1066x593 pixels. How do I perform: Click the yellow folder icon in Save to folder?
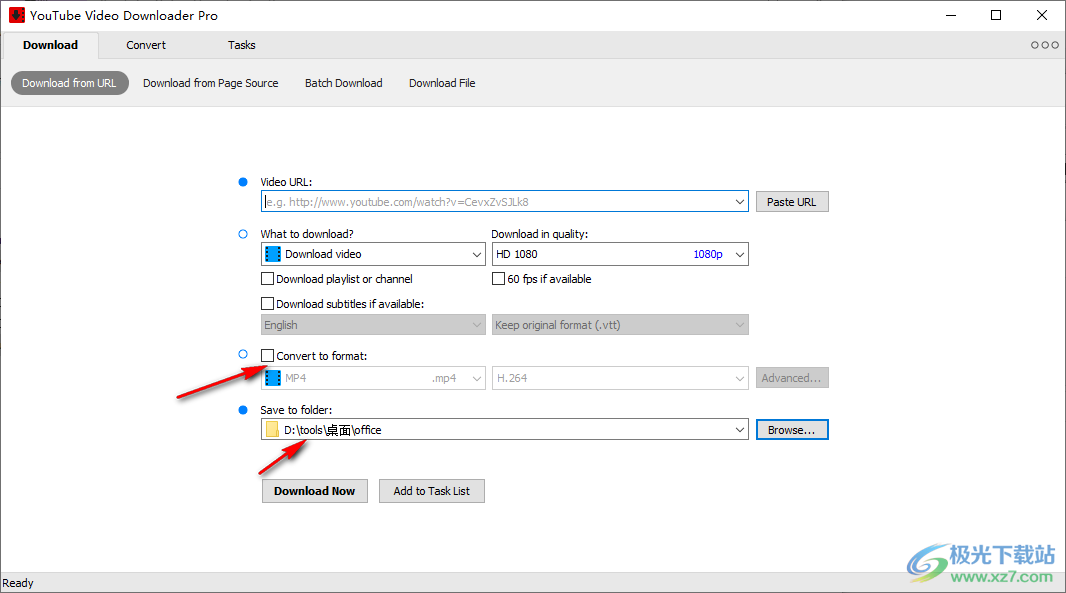273,430
